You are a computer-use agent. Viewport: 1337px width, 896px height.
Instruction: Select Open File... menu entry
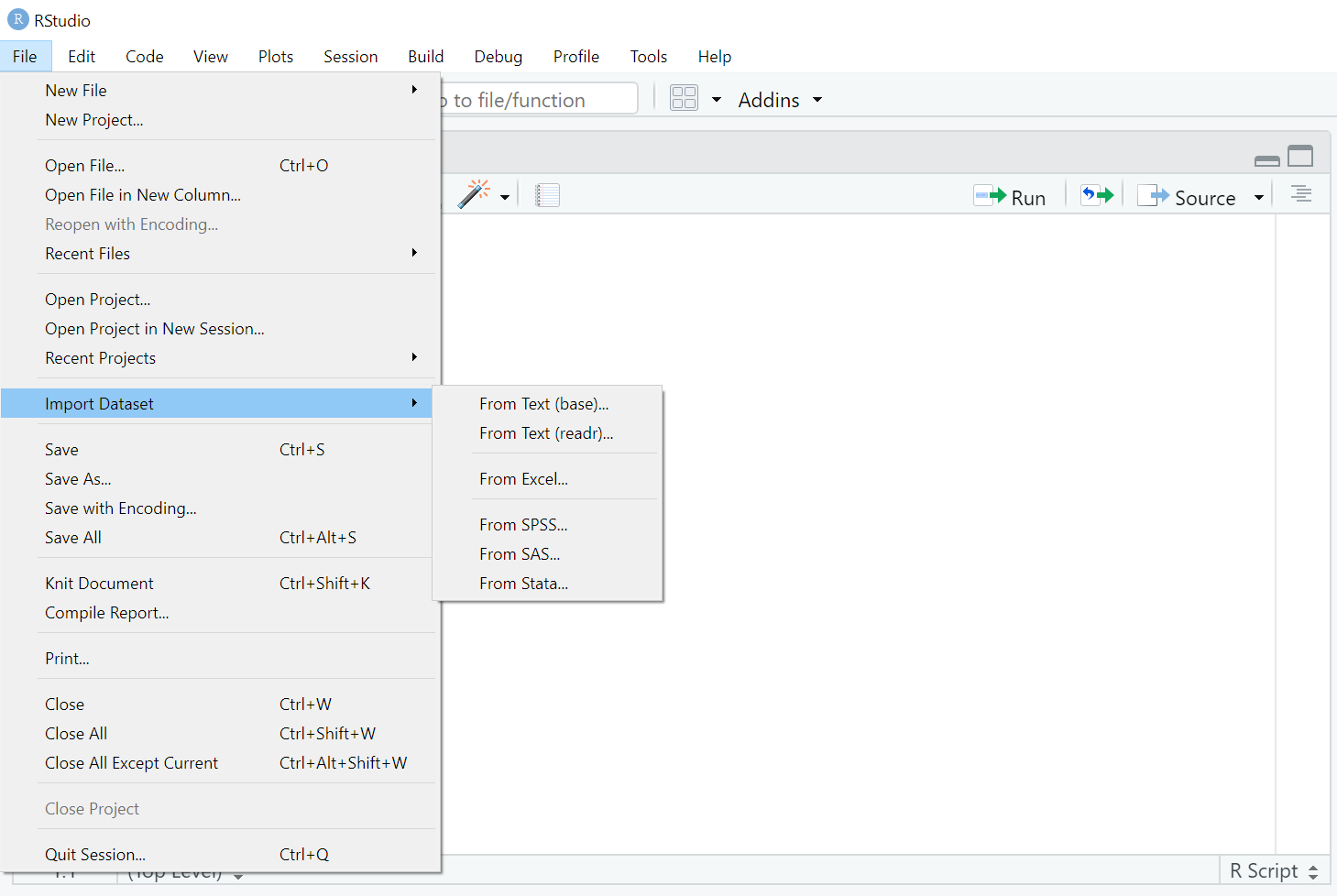[220, 165]
